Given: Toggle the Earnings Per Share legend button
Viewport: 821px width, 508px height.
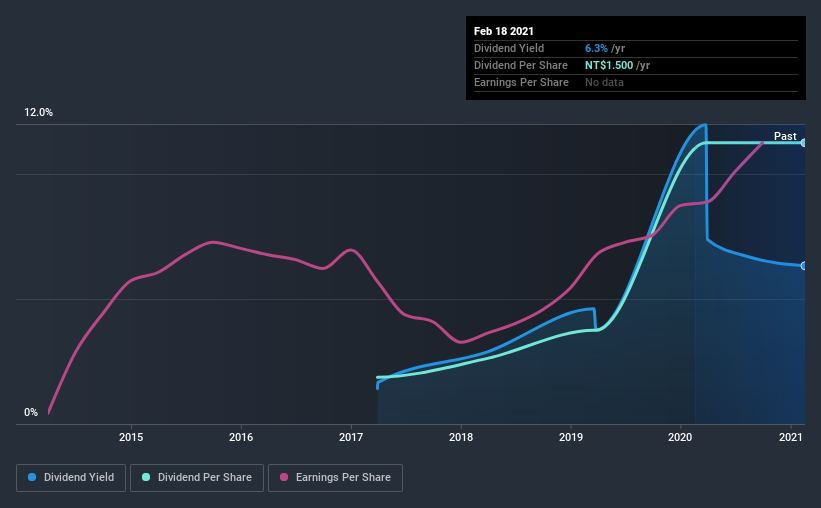Looking at the screenshot, I should tap(335, 478).
